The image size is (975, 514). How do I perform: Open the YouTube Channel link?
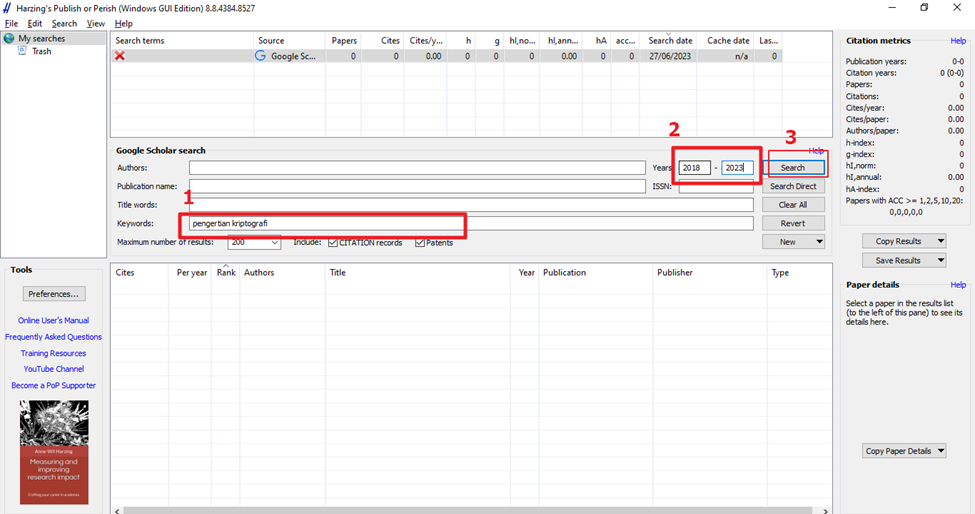tap(53, 369)
